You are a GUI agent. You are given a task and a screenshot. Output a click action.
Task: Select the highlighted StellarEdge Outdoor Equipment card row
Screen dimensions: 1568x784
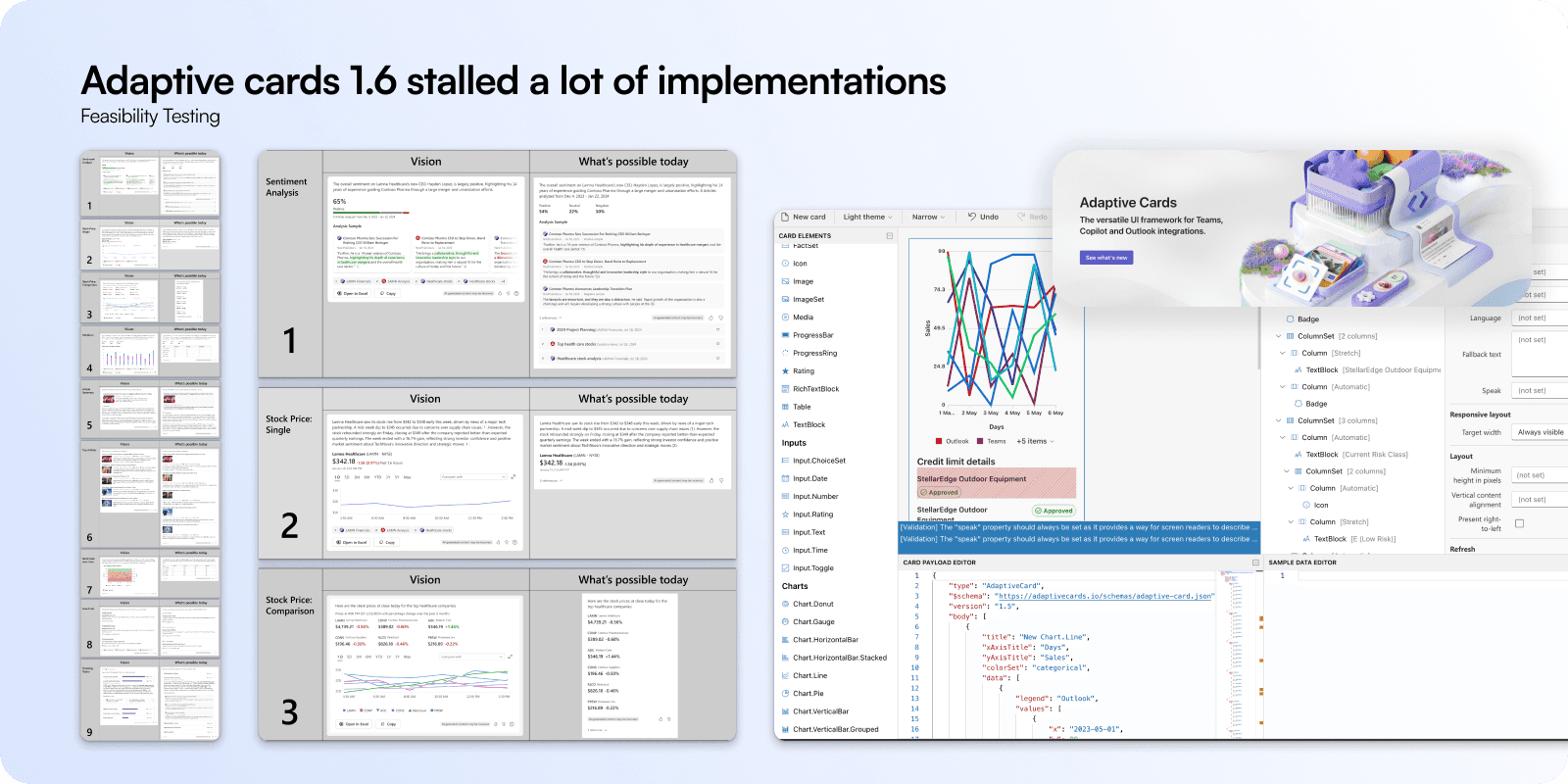tap(996, 483)
